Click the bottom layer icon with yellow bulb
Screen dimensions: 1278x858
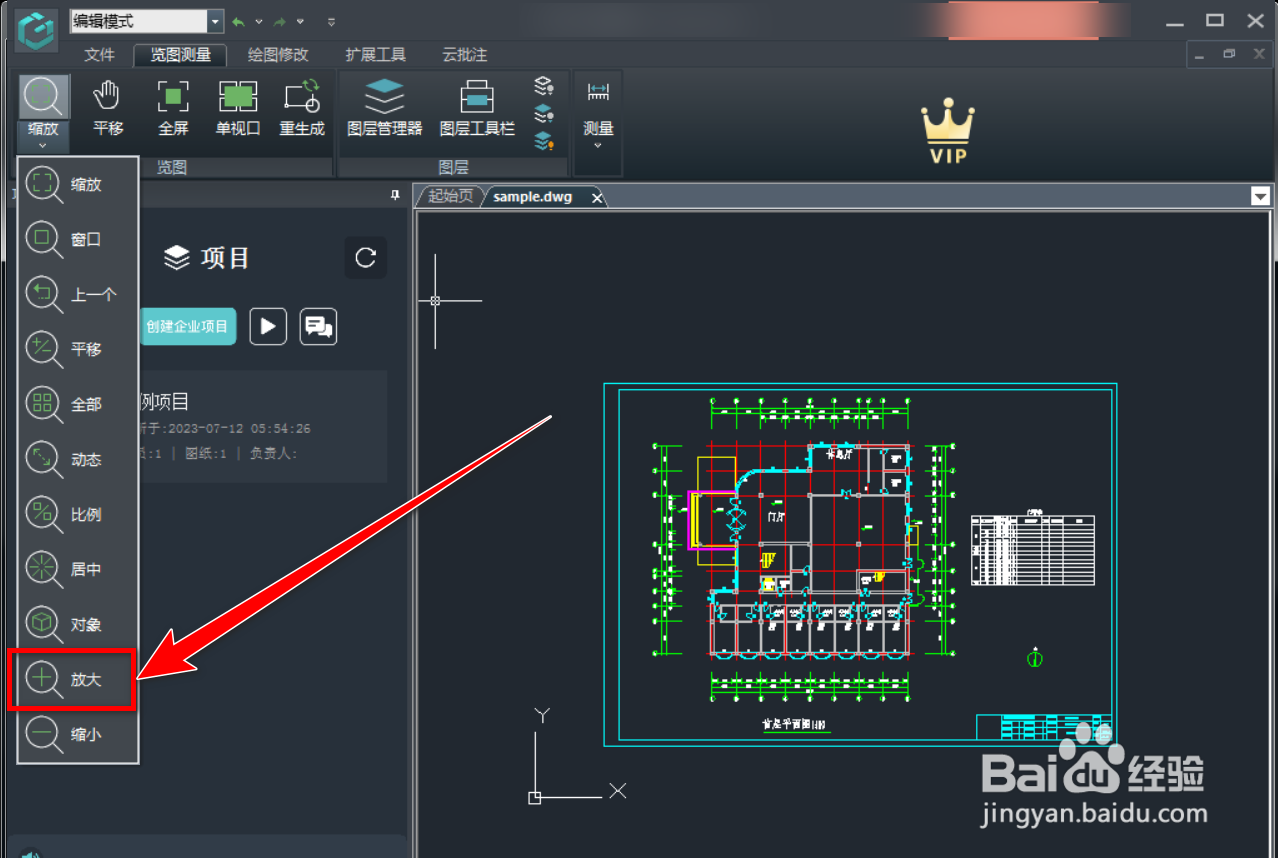(x=544, y=141)
